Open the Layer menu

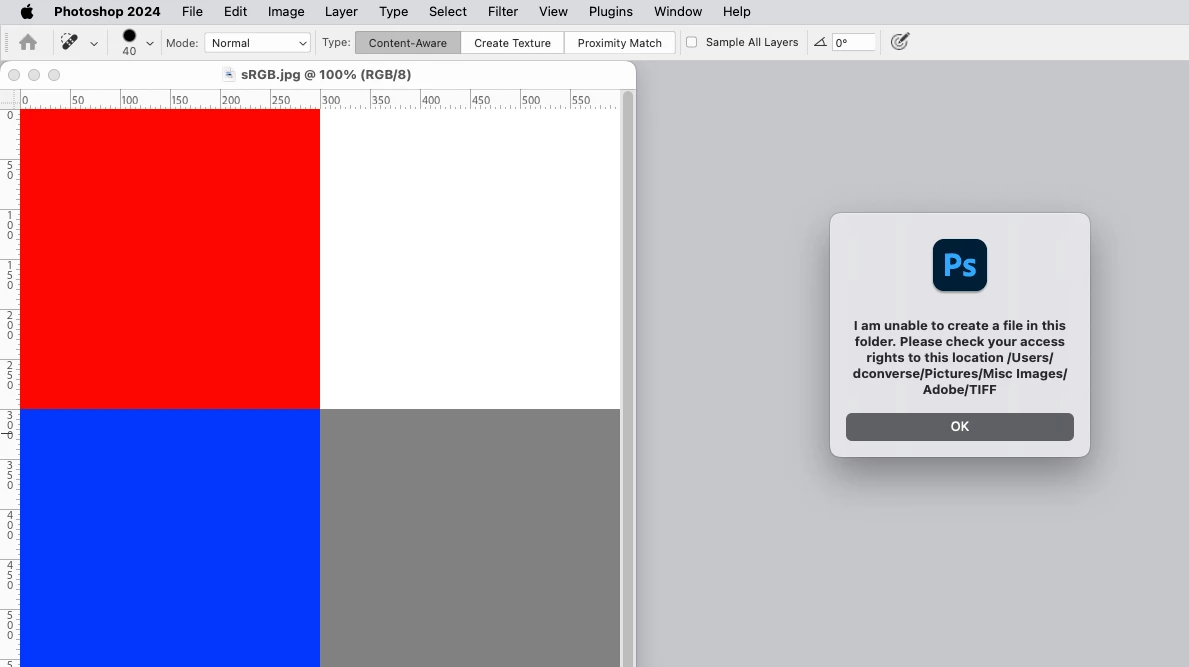341,11
